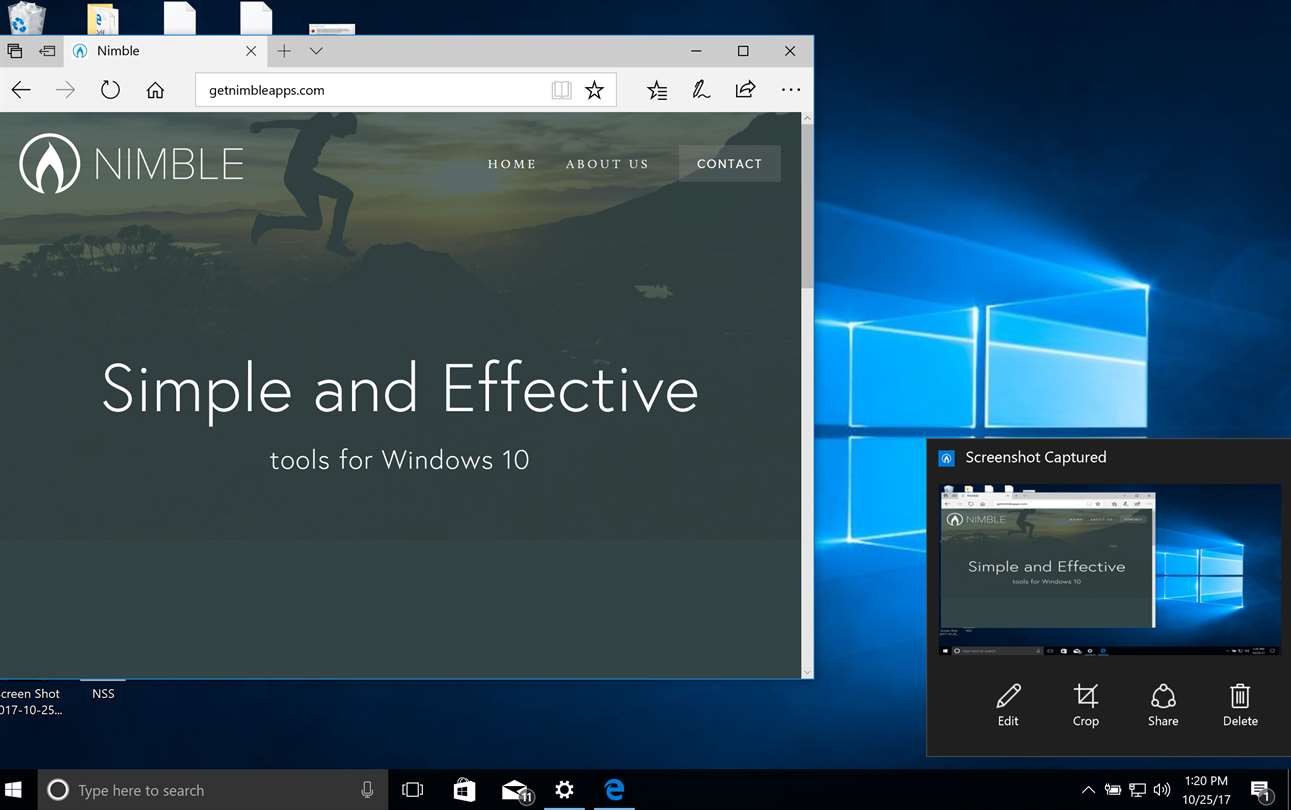The image size is (1291, 810).
Task: Click the Screenshot Captured notification title
Action: click(x=1035, y=457)
